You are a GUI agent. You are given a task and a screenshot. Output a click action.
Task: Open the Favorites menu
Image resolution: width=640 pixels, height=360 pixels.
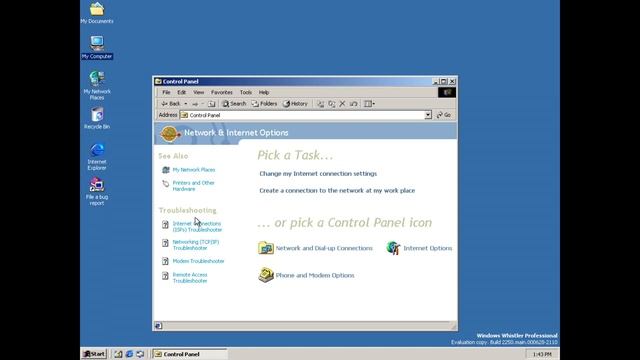(222, 93)
